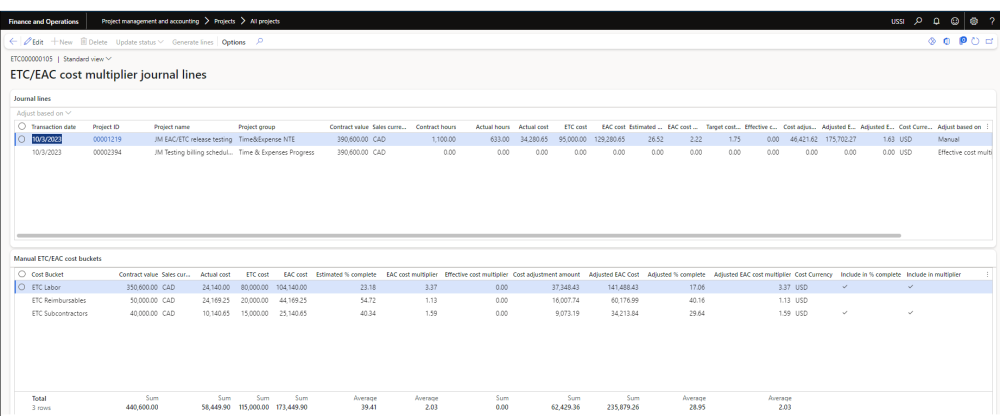Open the notifications bell
This screenshot has height=416, width=1000.
pos(936,21)
